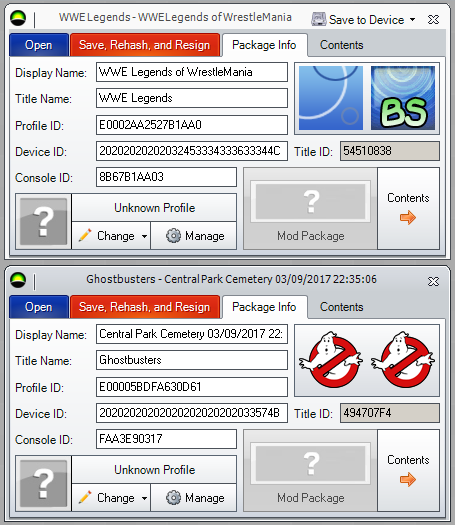Expand the Change dropdown in the Ghostbusters window
This screenshot has width=455, height=525.
[x=144, y=498]
